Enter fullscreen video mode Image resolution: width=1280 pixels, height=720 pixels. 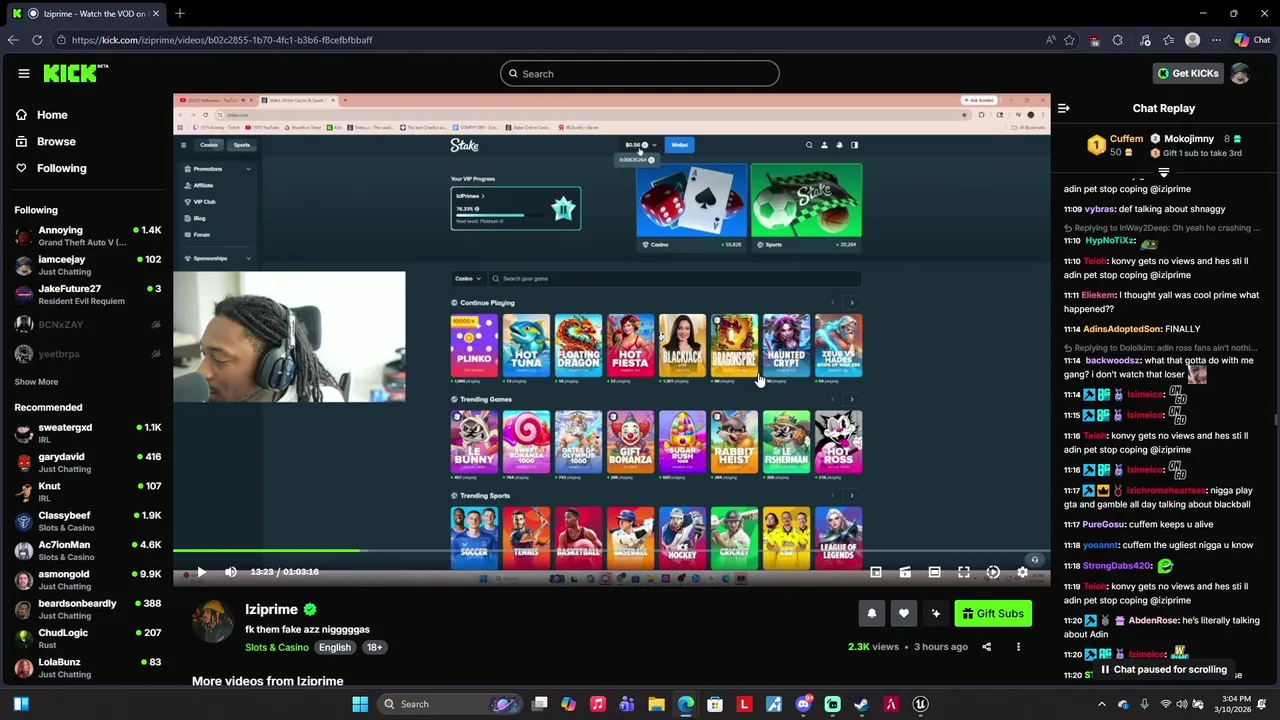pyautogui.click(x=964, y=572)
